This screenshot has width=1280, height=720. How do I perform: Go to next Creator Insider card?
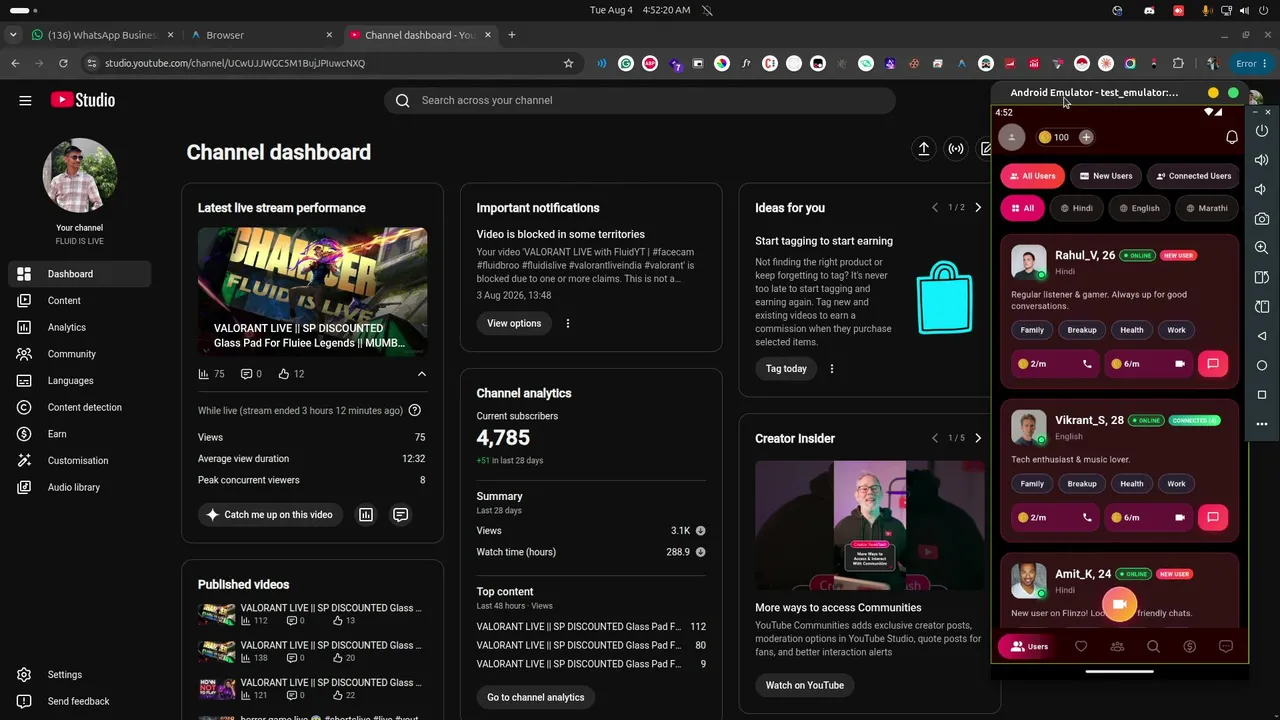click(978, 438)
